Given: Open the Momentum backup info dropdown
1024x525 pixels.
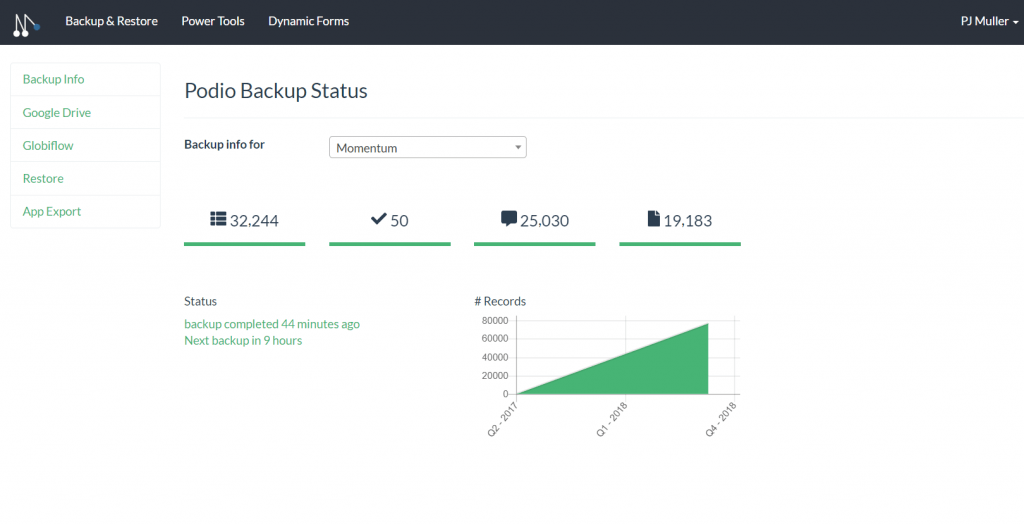Looking at the screenshot, I should [427, 148].
